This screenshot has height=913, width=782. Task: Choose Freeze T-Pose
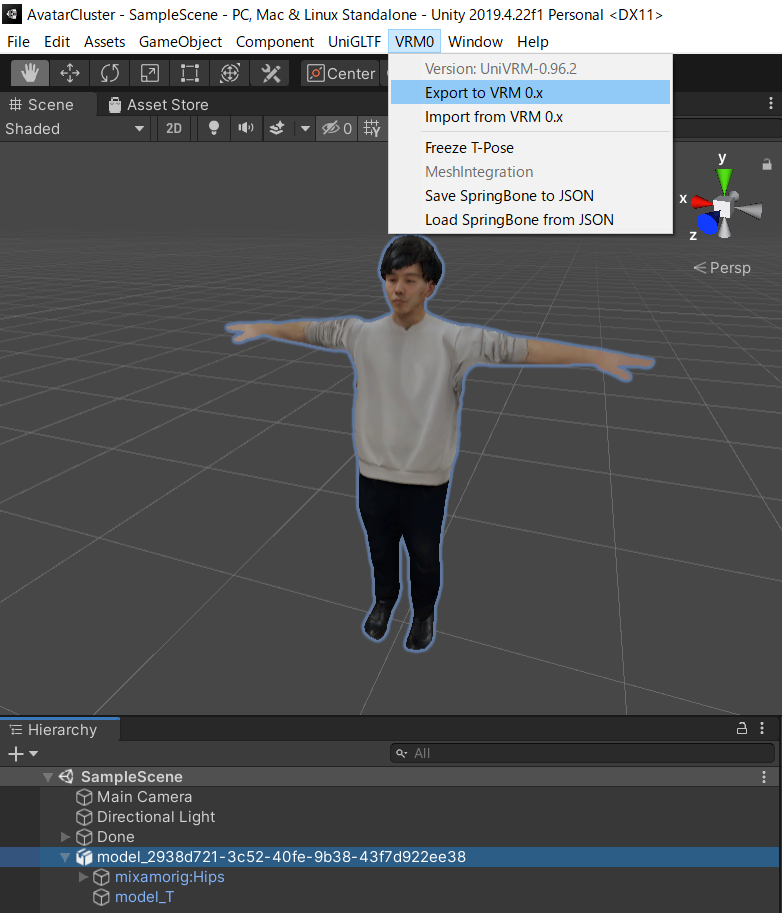click(530, 148)
